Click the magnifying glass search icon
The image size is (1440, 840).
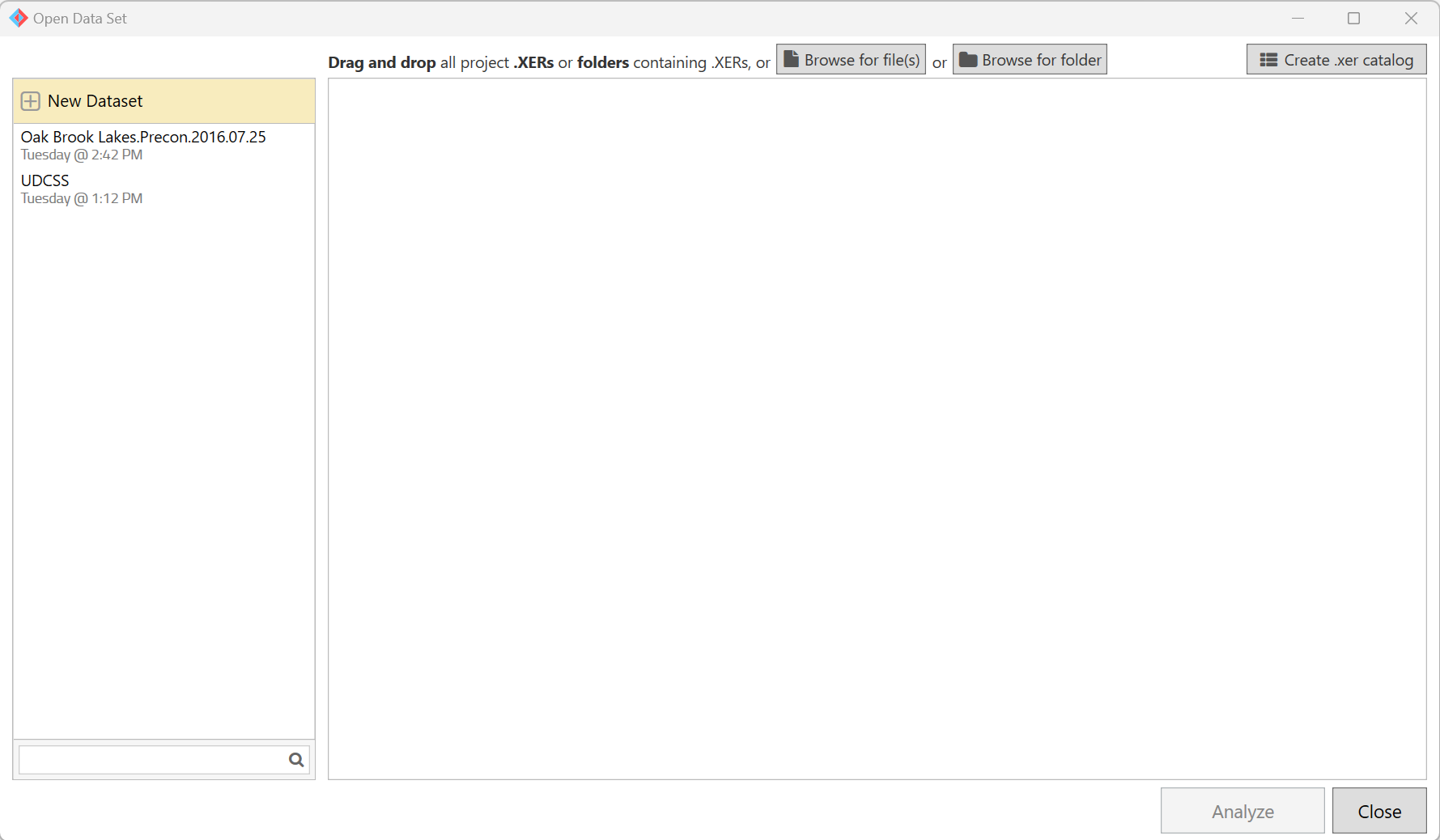click(296, 760)
